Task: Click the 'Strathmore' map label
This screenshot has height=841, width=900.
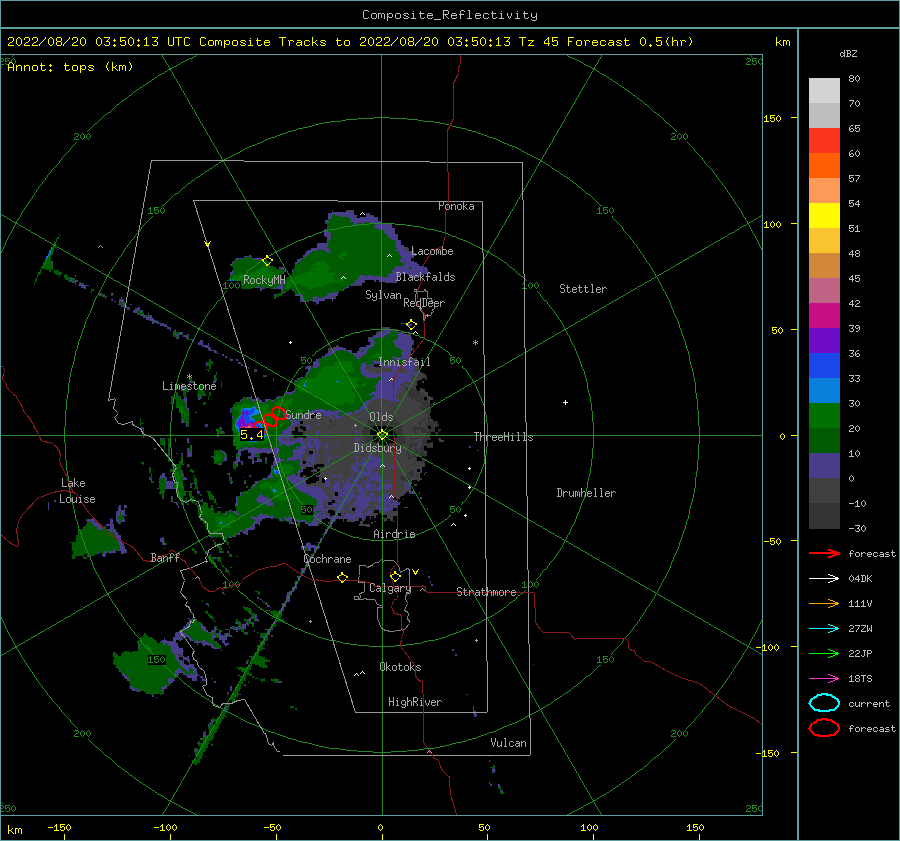Action: tap(486, 592)
